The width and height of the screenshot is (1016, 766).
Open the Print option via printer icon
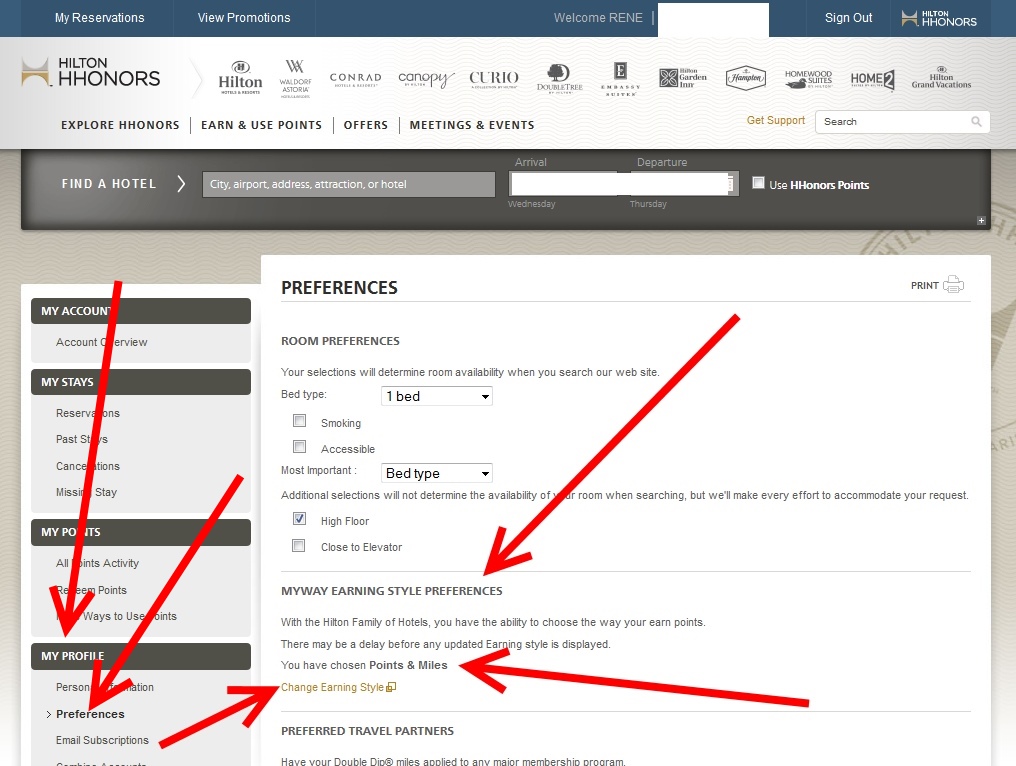[952, 284]
